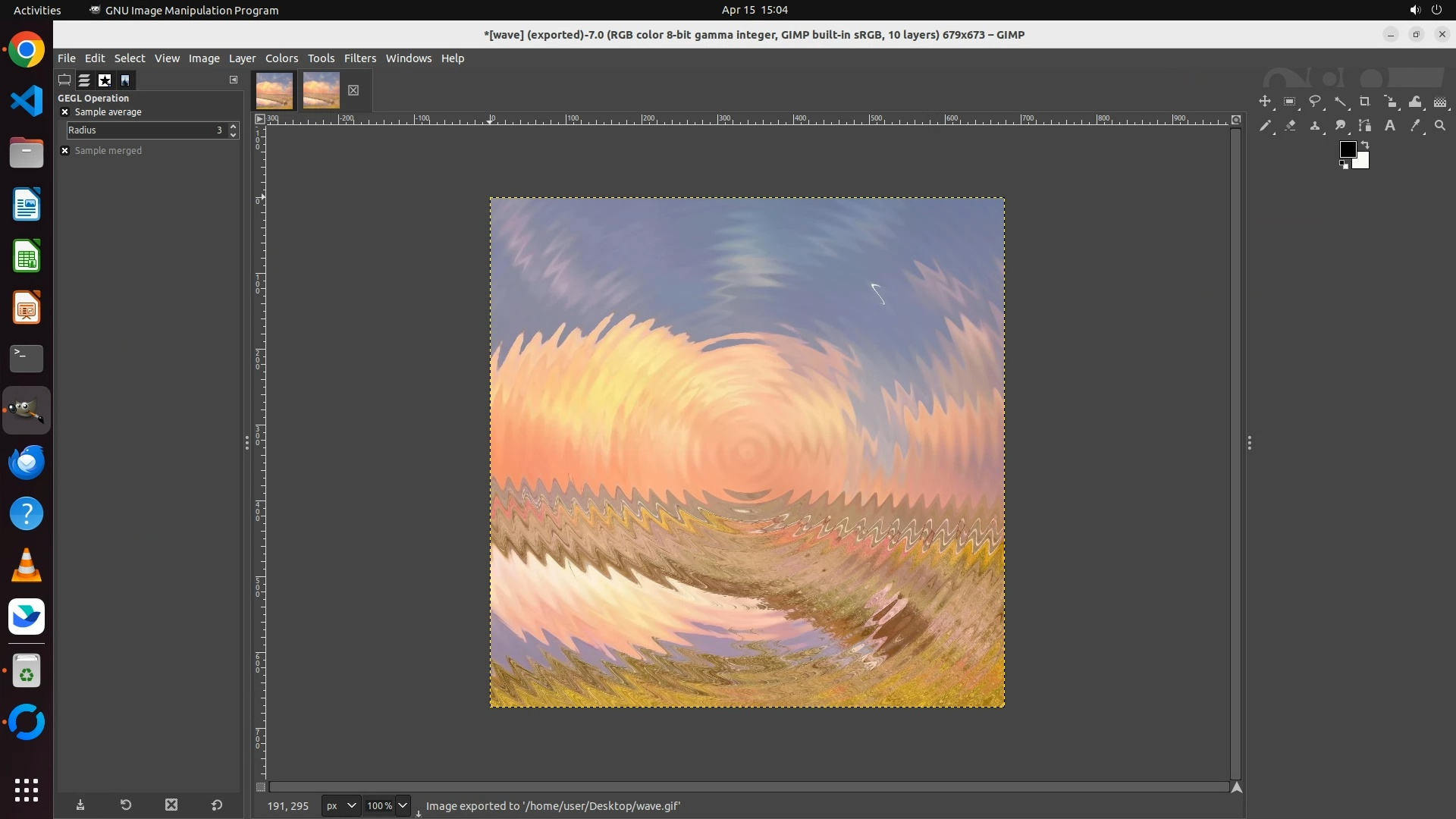Toggle the Sample merged checkbox
Image resolution: width=1456 pixels, height=819 pixels.
click(65, 151)
